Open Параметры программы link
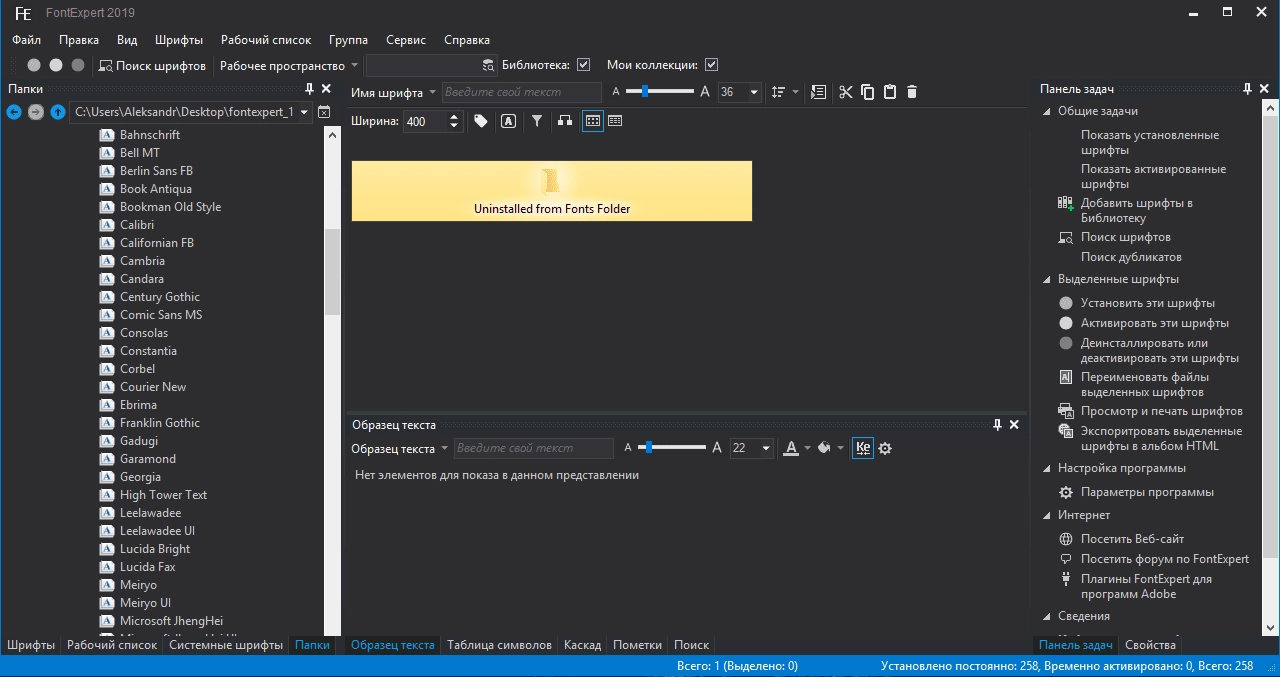Viewport: 1280px width, 677px height. (1147, 492)
